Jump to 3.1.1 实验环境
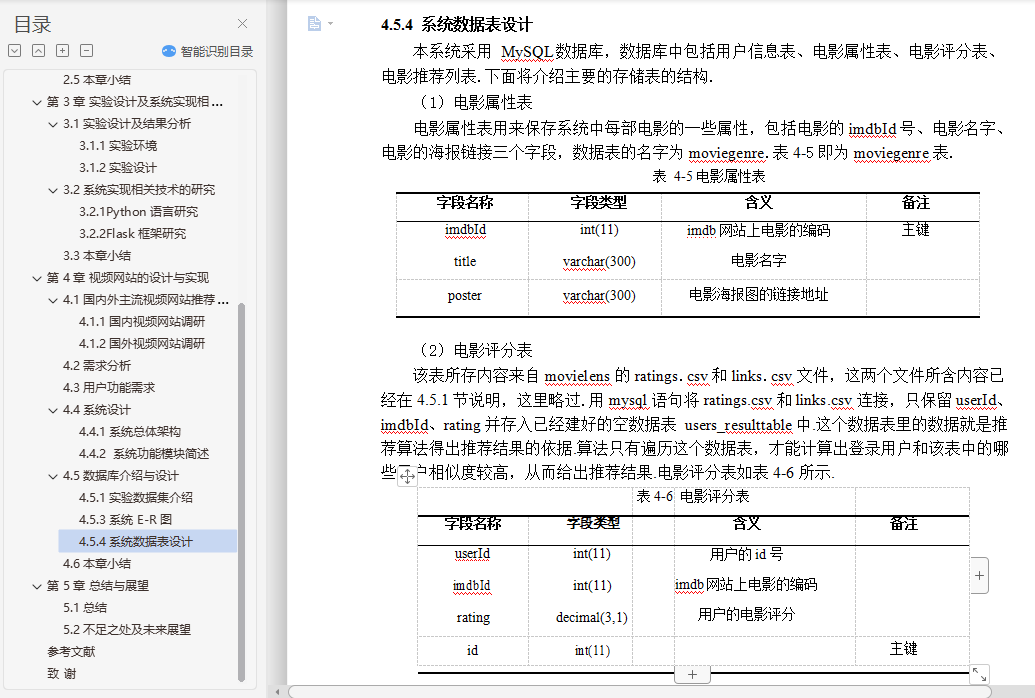Image resolution: width=1035 pixels, height=698 pixels. click(118, 146)
